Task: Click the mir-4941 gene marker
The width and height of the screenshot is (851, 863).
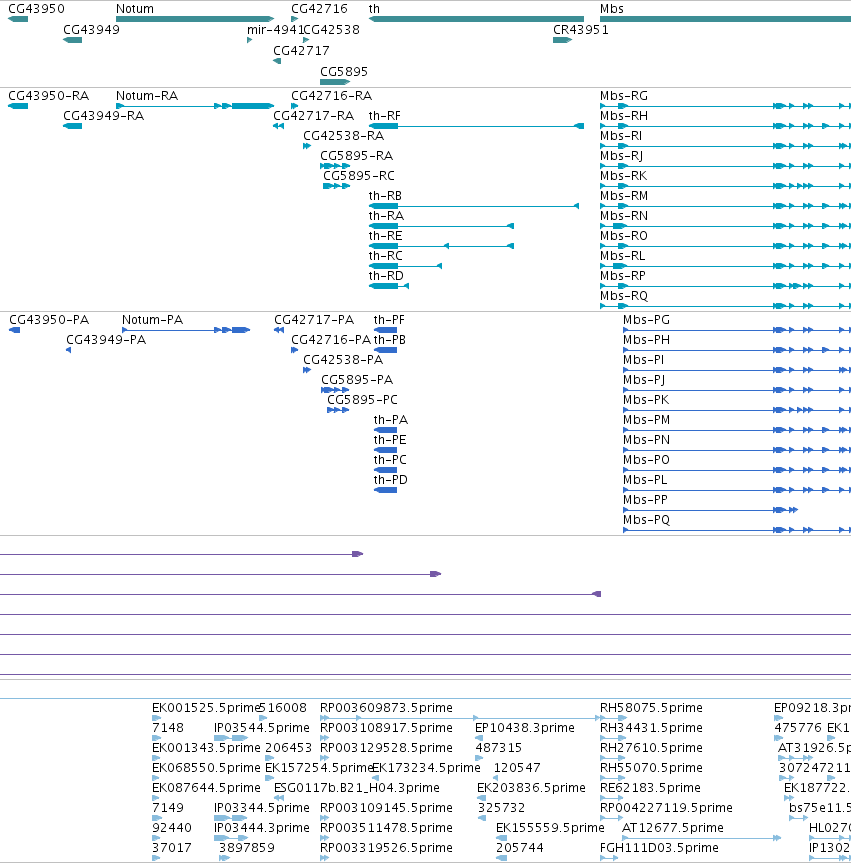Action: coord(249,40)
